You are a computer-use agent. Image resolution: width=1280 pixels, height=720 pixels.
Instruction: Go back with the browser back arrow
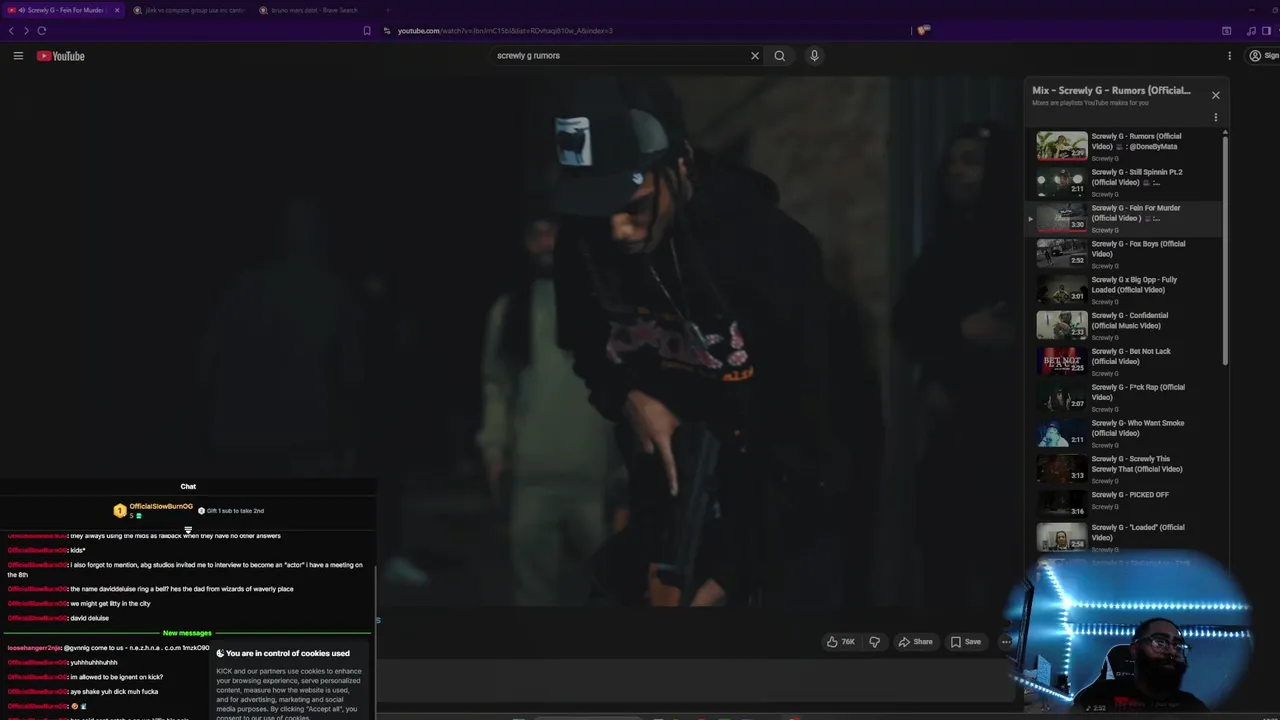11,31
